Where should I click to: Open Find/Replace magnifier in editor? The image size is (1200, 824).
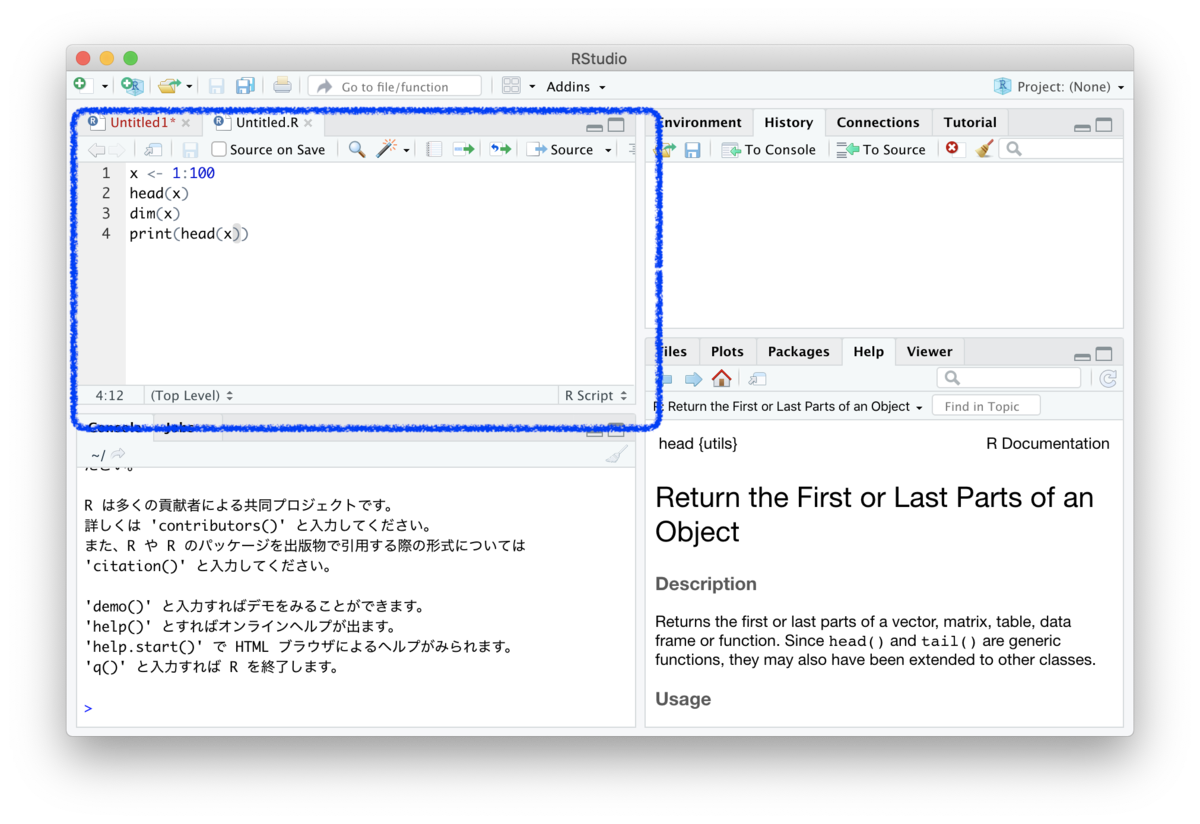pos(357,150)
